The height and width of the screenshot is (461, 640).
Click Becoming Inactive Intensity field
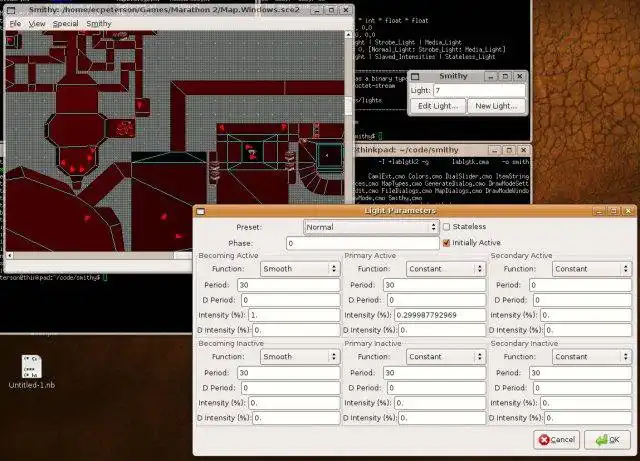coord(294,403)
